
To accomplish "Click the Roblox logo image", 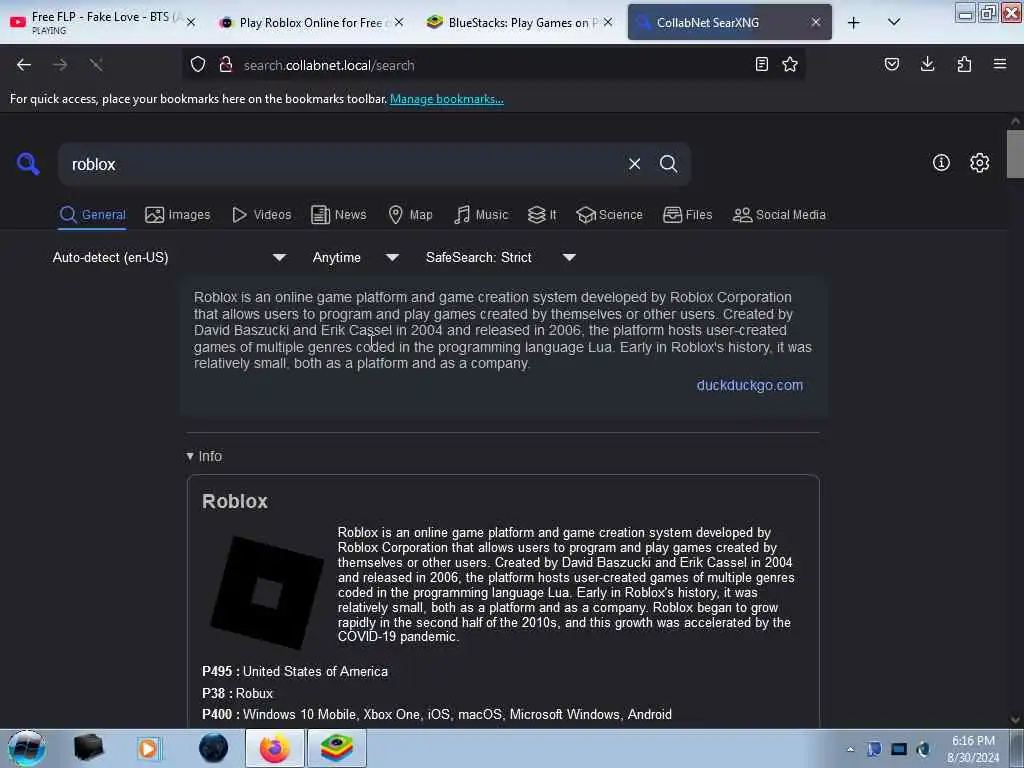I will click(x=267, y=592).
